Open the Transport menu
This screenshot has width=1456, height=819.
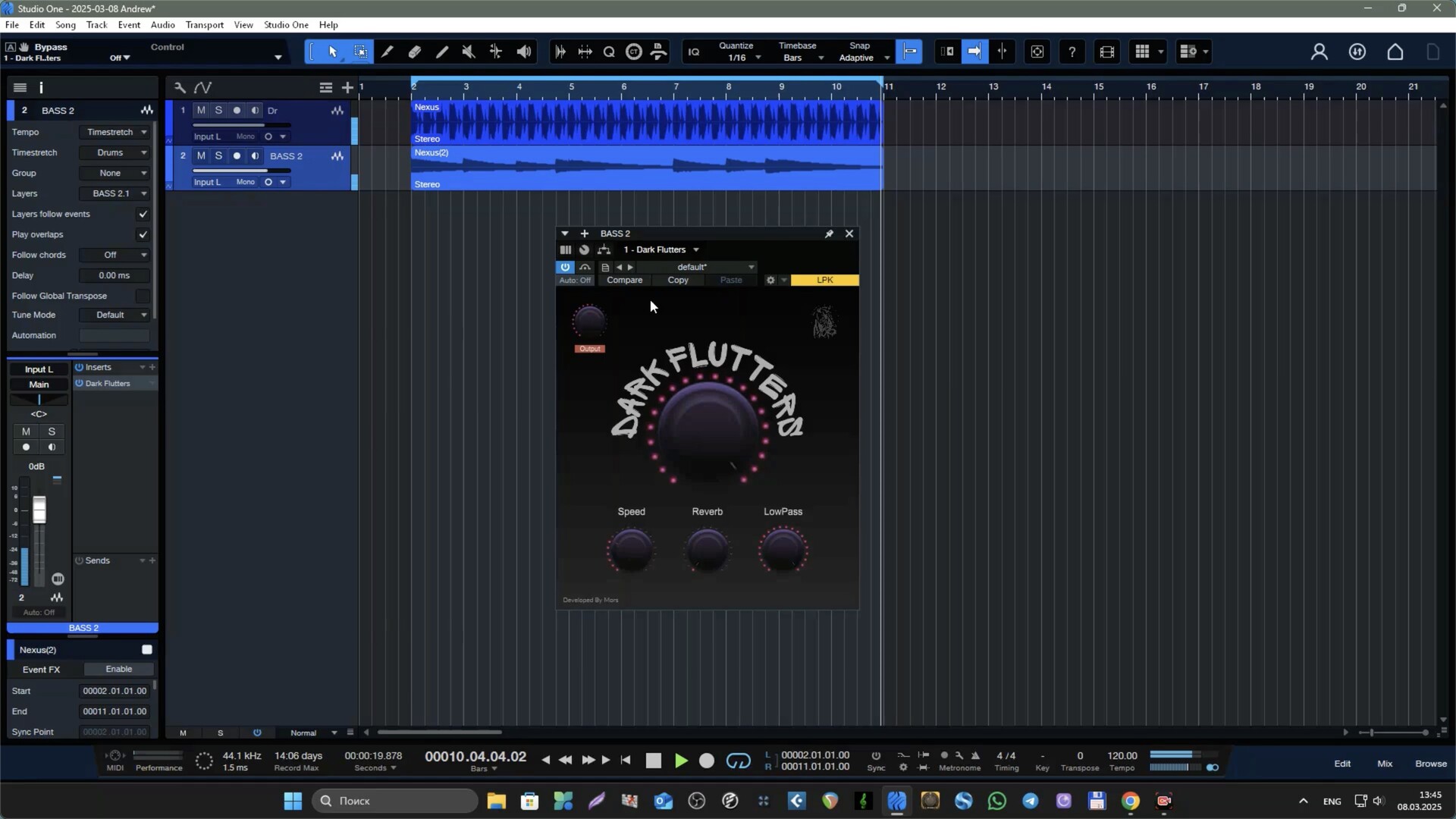click(x=205, y=24)
